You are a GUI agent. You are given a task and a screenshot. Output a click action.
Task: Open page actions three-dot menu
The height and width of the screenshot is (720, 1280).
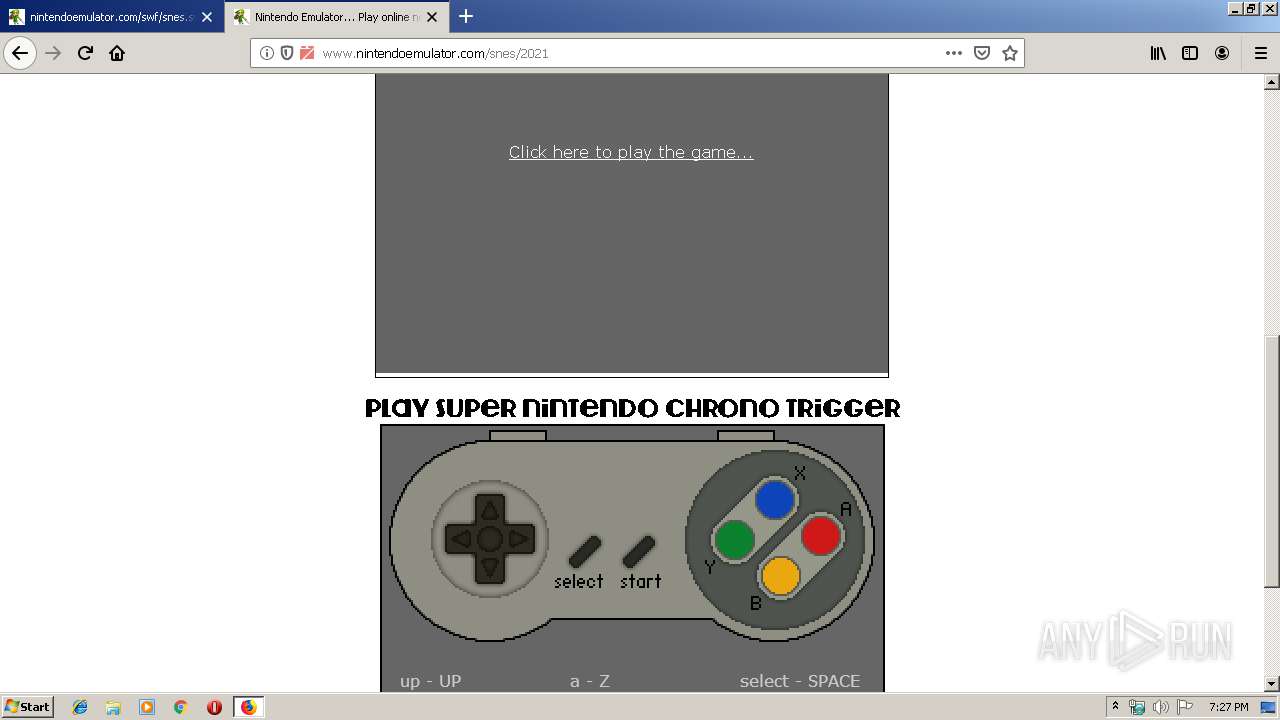click(x=954, y=53)
